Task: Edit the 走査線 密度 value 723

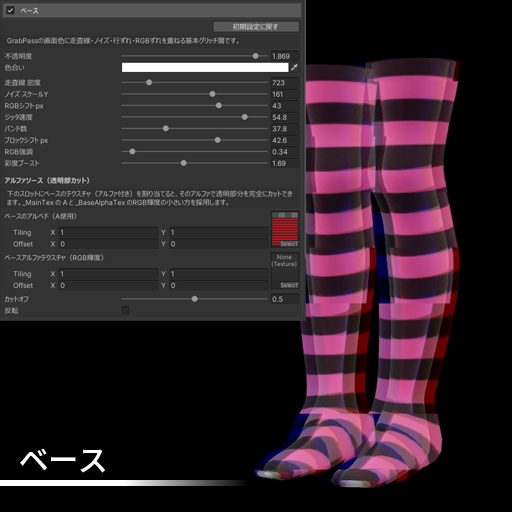Action: [285, 83]
